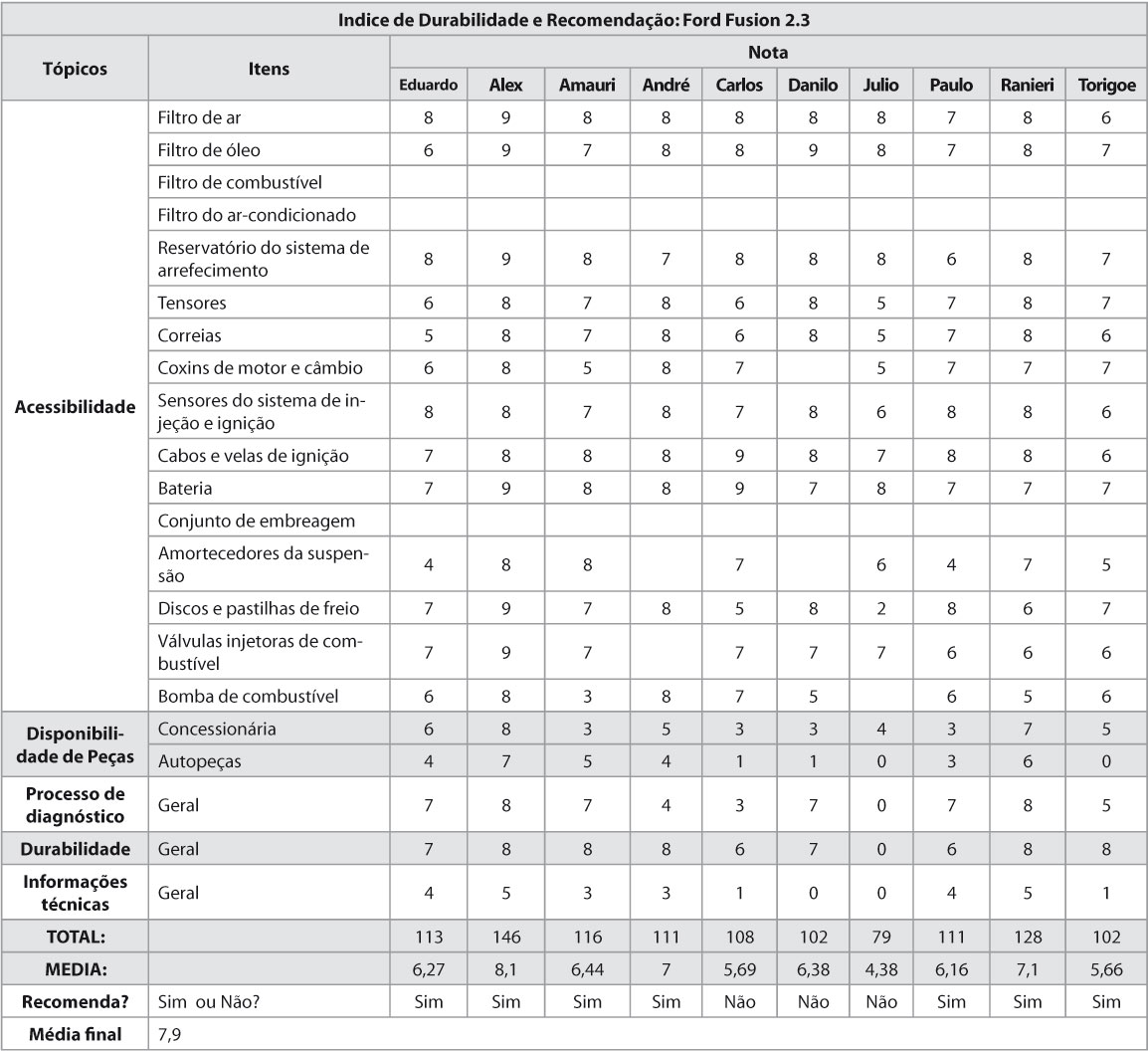The image size is (1148, 1051).
Task: Select 'Reservatório do sistema de arrefecimento' item
Action: pos(264,259)
